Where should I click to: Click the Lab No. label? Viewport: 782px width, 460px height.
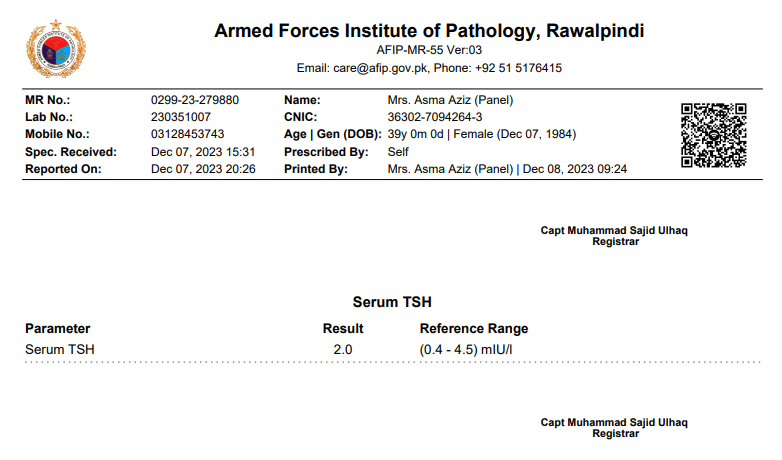click(49, 117)
